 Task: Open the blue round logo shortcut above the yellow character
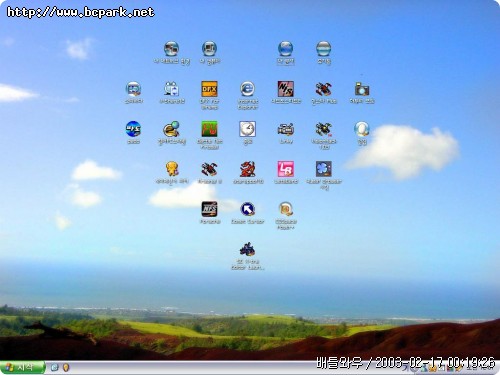point(133,129)
